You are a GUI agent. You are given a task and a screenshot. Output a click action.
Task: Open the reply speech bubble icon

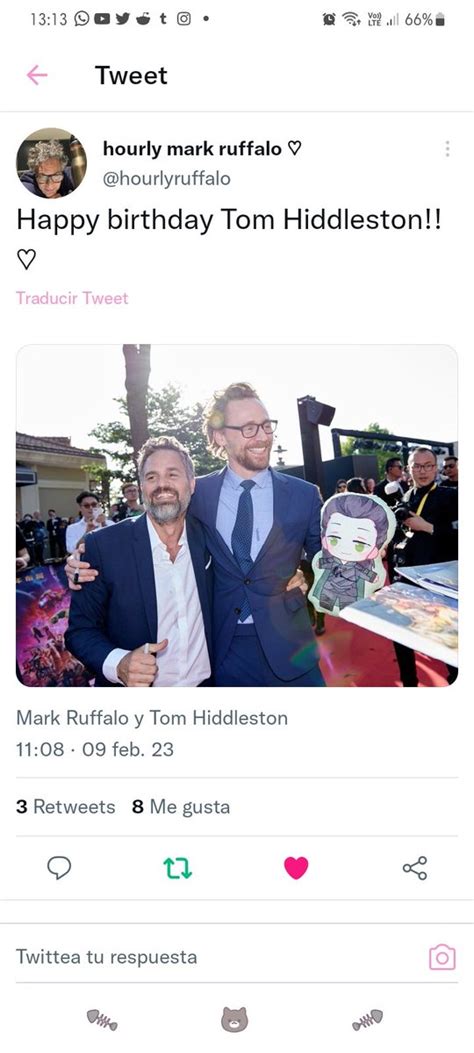click(59, 868)
